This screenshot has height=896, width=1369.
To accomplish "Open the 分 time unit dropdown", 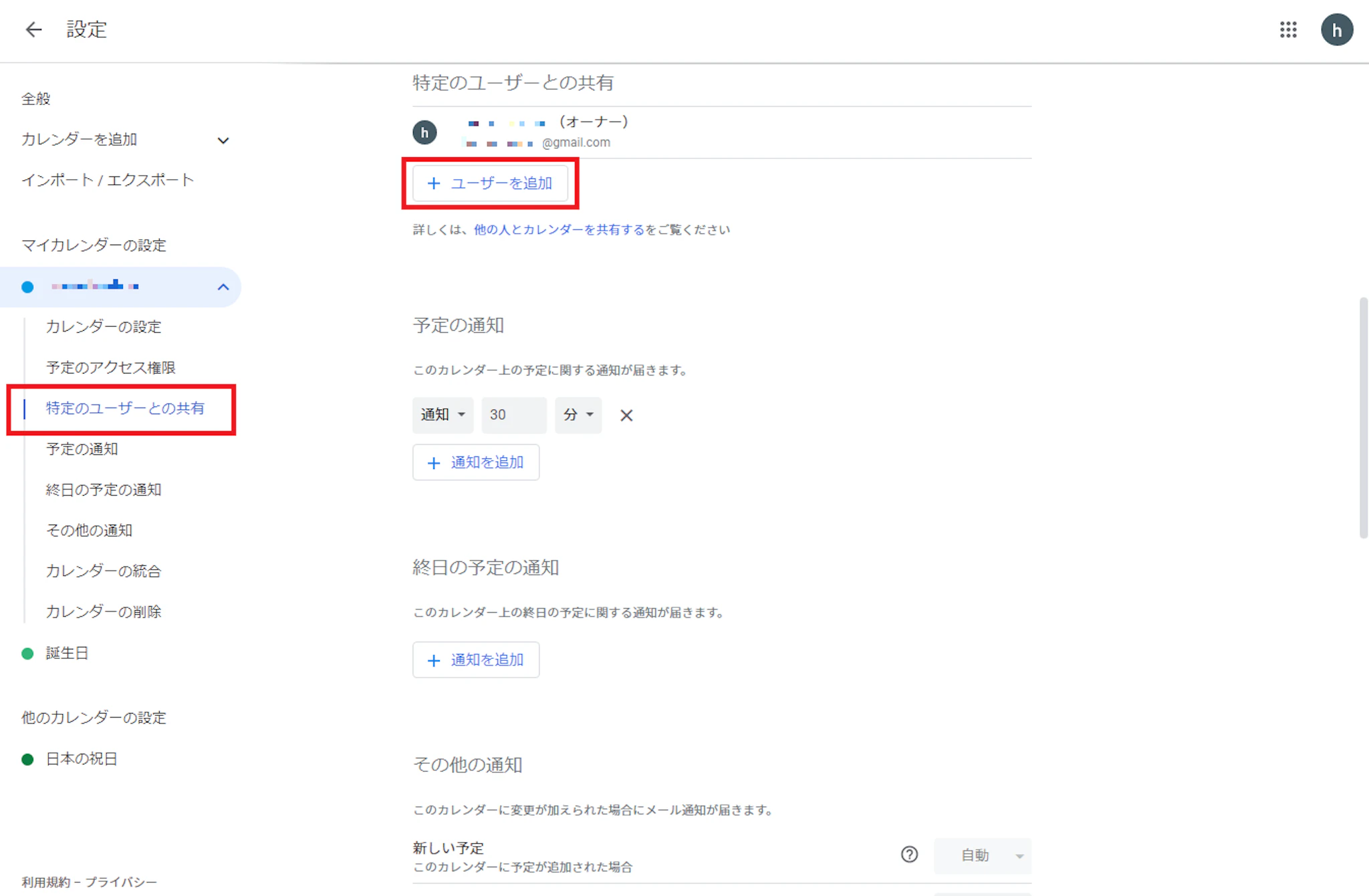I will click(578, 415).
